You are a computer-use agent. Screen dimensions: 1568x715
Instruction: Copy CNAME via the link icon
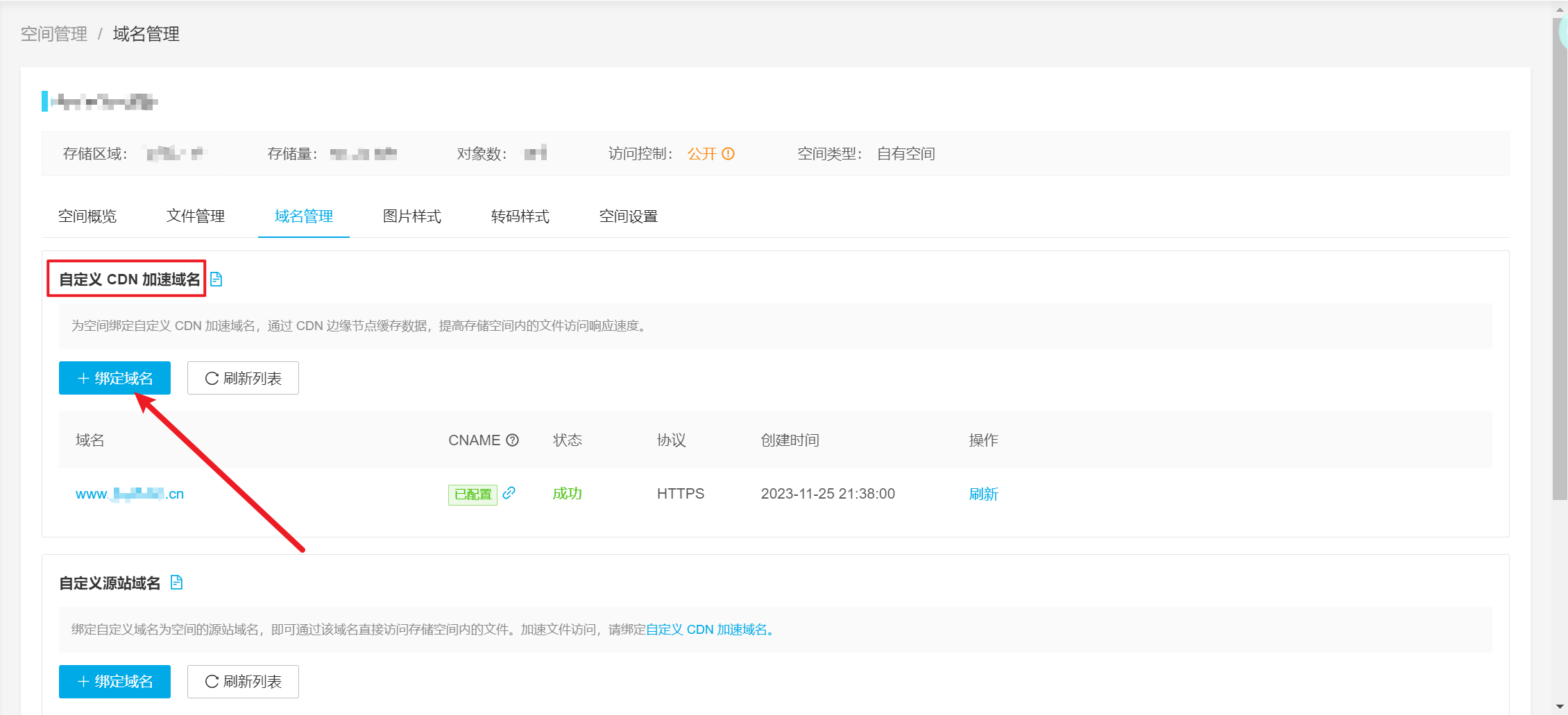click(509, 493)
